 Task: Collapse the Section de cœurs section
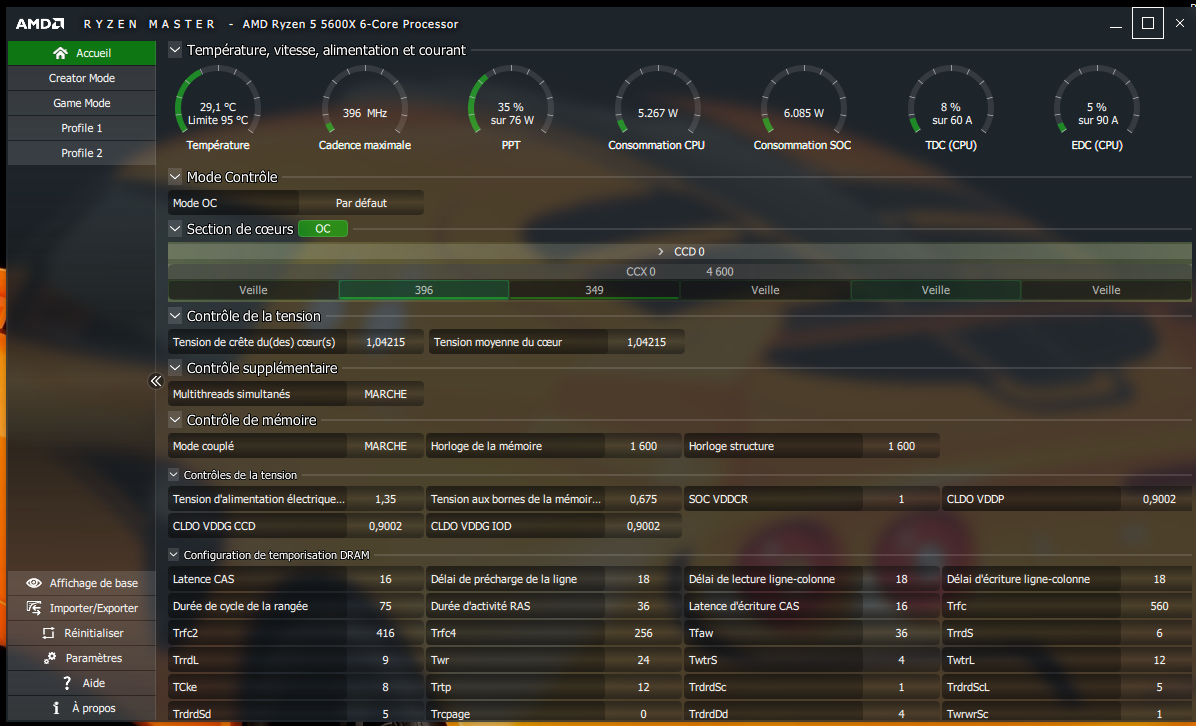point(175,228)
